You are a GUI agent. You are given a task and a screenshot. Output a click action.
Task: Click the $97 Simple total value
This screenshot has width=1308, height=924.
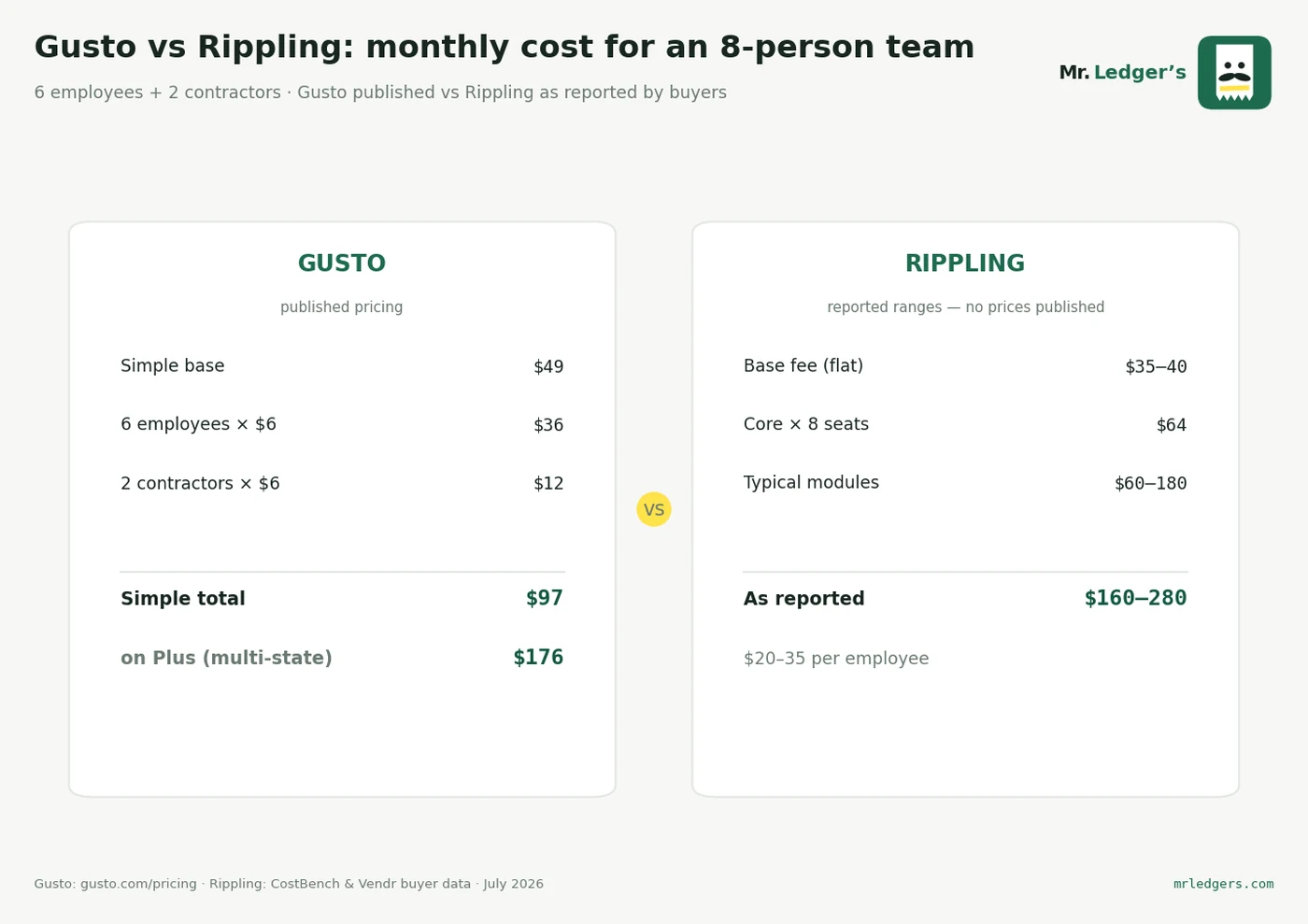pyautogui.click(x=545, y=598)
